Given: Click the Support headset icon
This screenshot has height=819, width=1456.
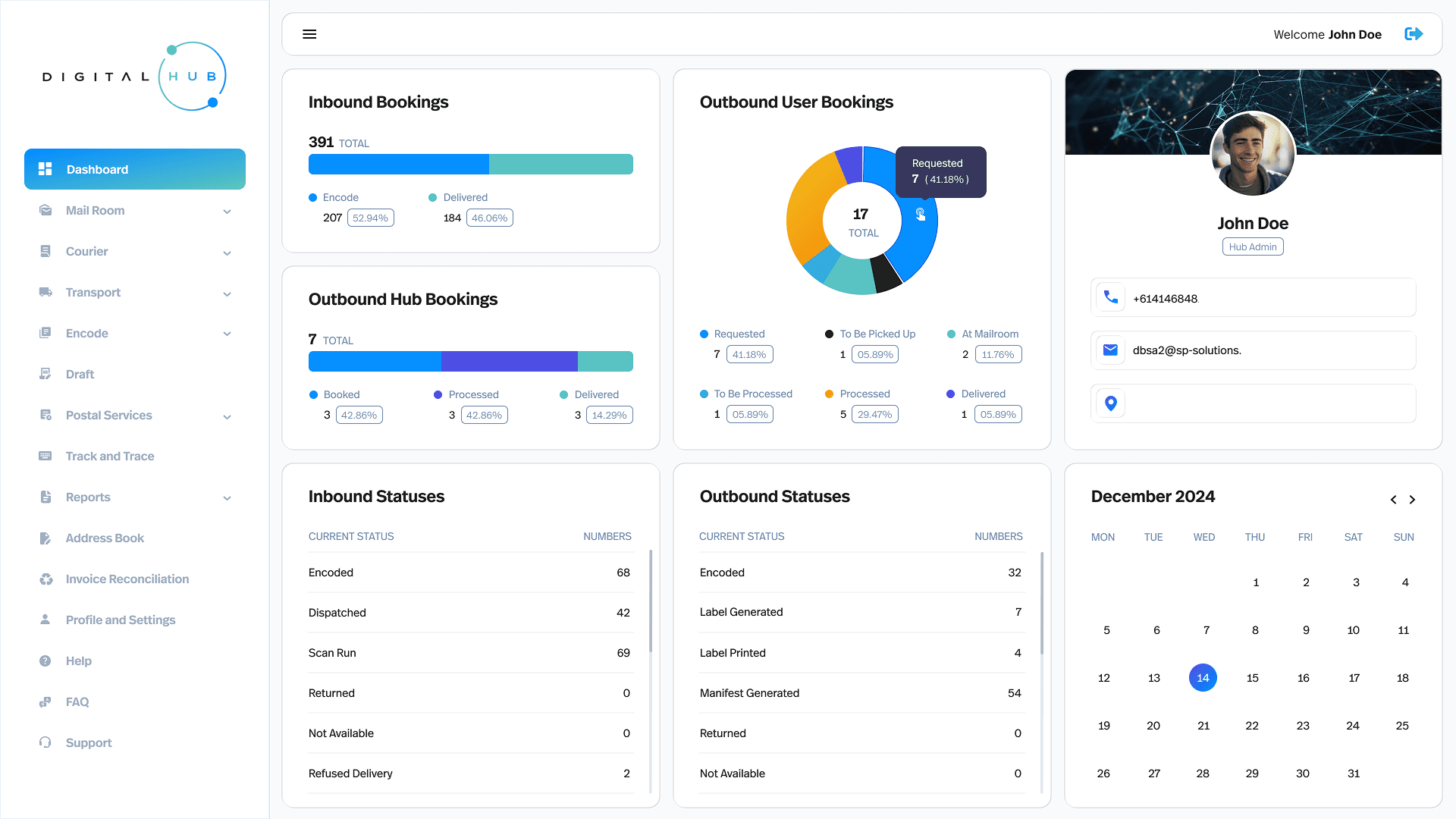Looking at the screenshot, I should tap(45, 742).
